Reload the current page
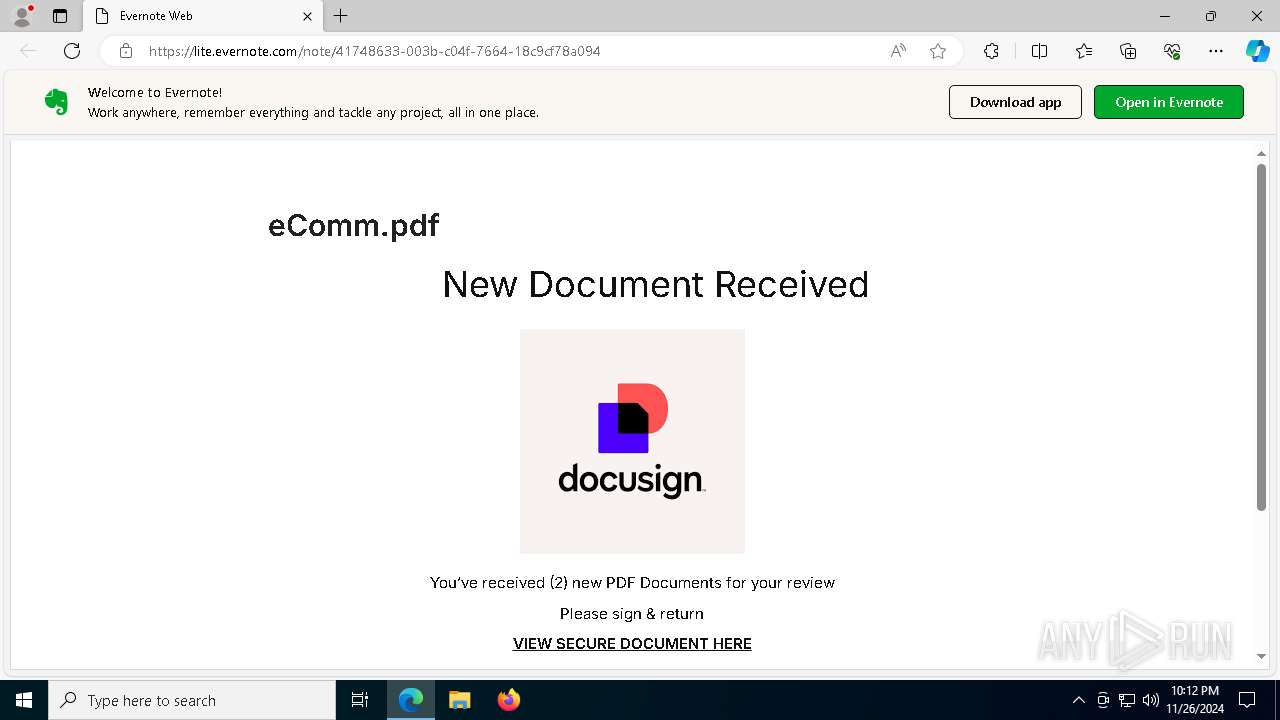This screenshot has width=1280, height=720. pyautogui.click(x=72, y=51)
